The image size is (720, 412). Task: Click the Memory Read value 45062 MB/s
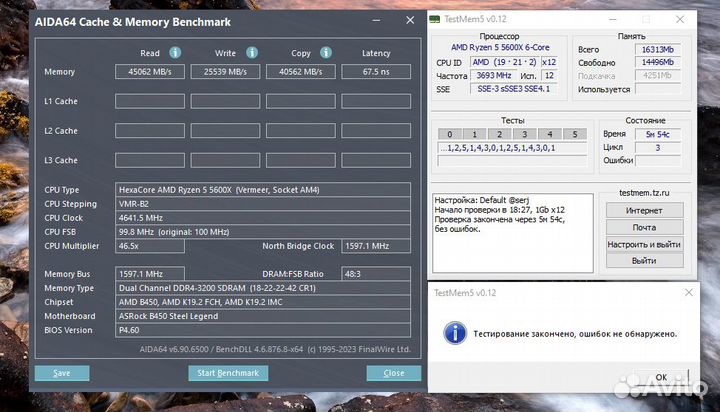pyautogui.click(x=150, y=72)
